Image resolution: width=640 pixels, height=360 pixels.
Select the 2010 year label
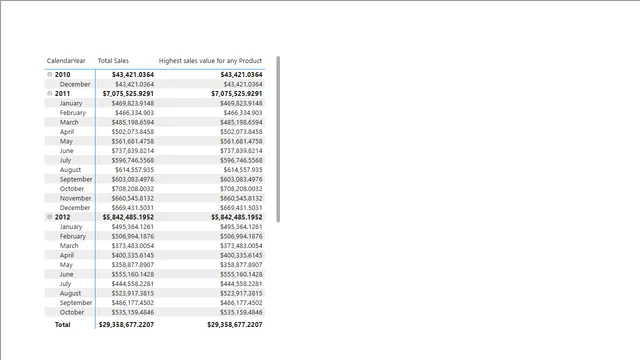click(x=62, y=75)
